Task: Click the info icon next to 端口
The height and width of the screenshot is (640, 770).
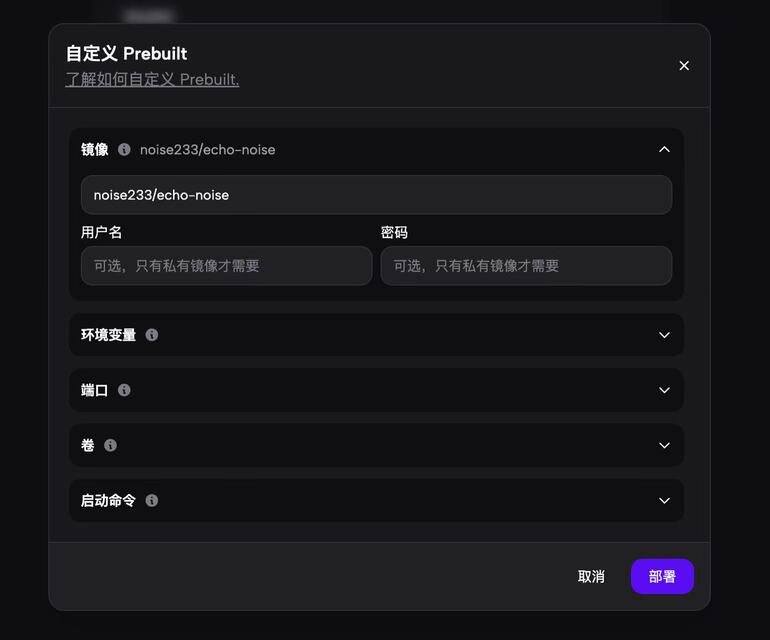Action: click(124, 390)
